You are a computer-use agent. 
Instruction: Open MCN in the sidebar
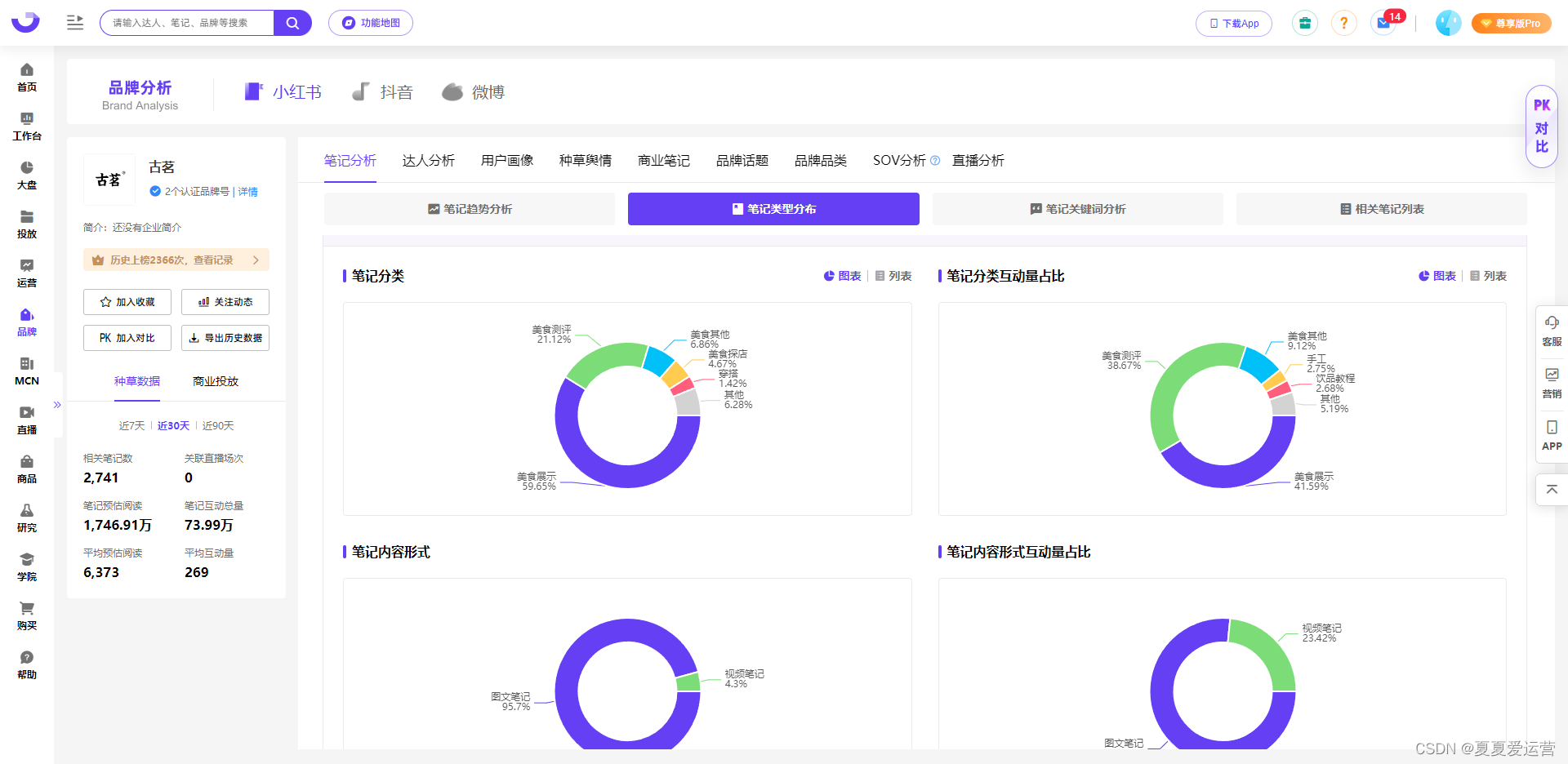pos(27,371)
